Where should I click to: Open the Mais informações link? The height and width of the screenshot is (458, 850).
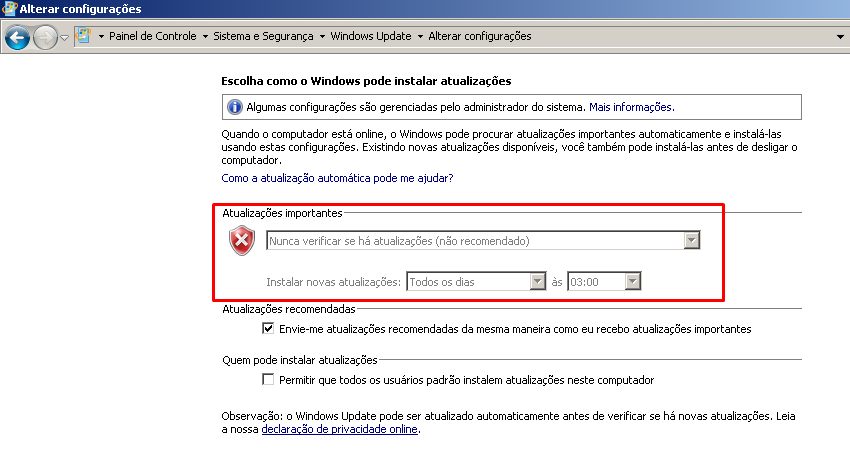[632, 107]
